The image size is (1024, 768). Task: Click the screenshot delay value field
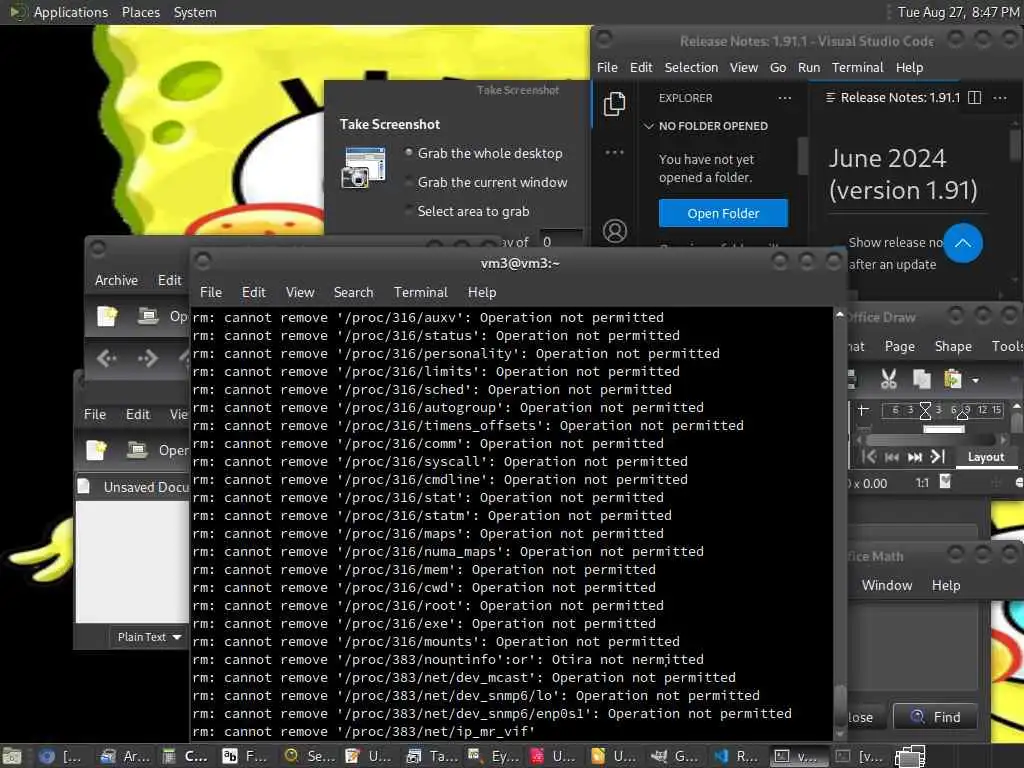click(x=561, y=241)
